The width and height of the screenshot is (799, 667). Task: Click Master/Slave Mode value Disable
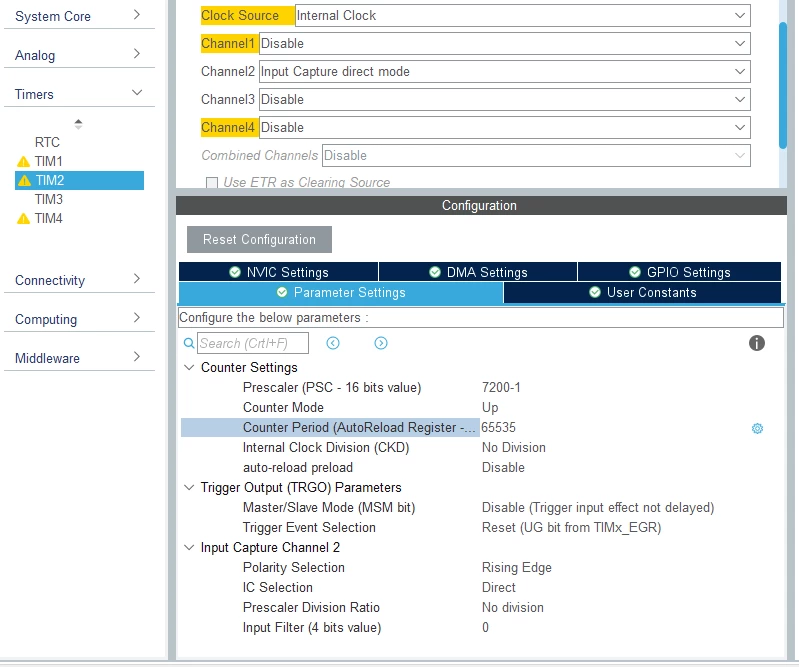598,508
